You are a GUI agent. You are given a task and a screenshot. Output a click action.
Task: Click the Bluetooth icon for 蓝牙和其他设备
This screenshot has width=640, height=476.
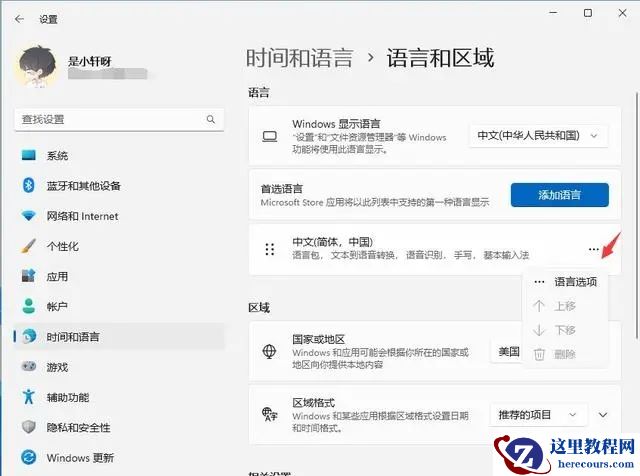(29, 185)
